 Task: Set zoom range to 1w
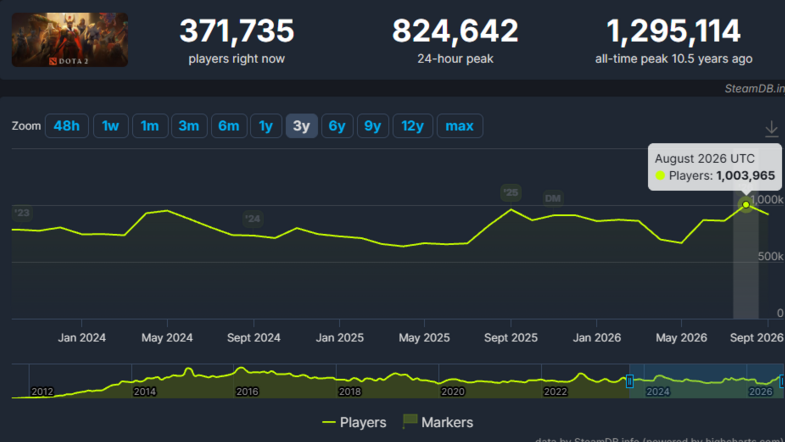[111, 126]
